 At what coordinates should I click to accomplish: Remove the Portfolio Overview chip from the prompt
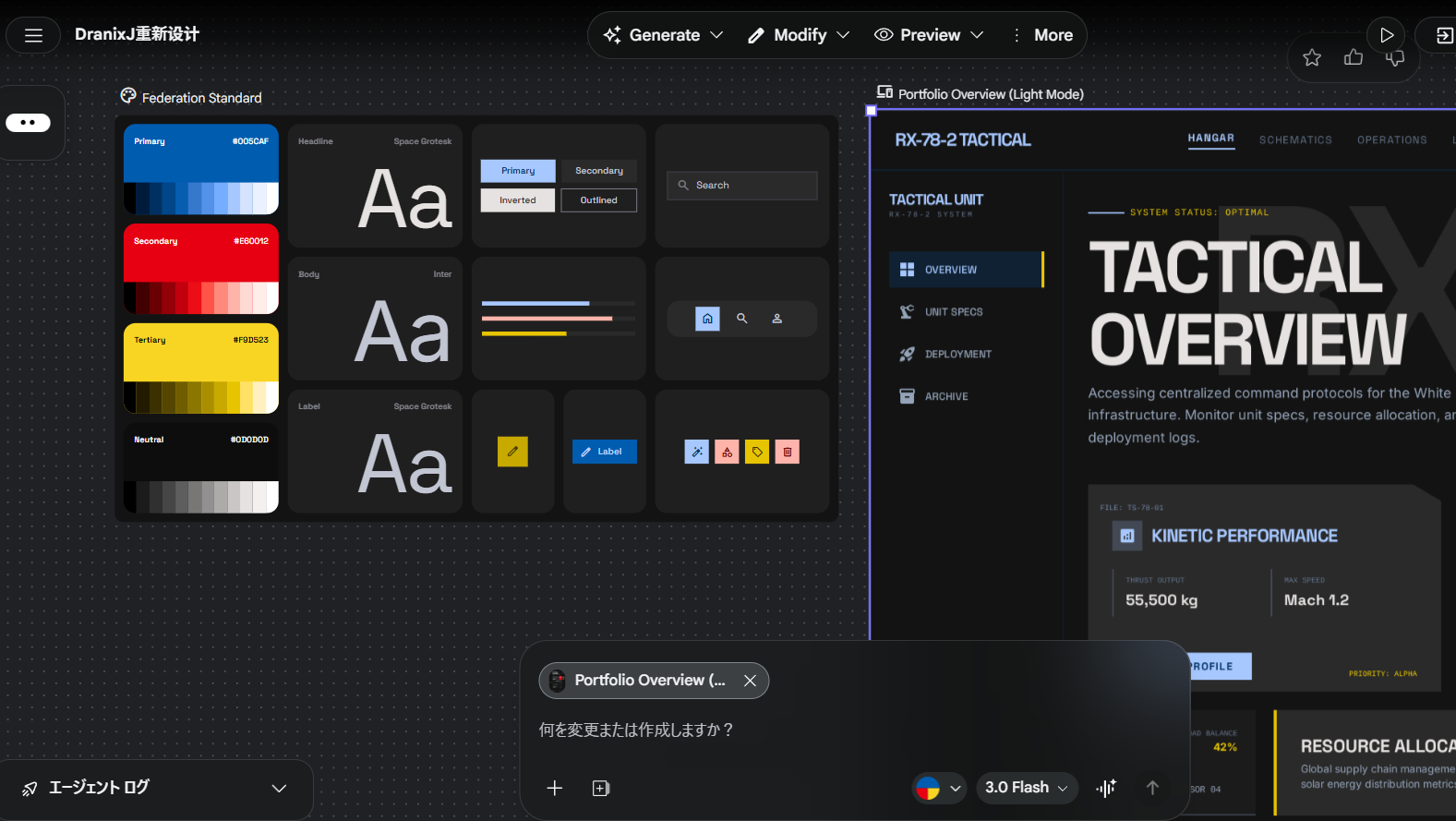pyautogui.click(x=751, y=681)
